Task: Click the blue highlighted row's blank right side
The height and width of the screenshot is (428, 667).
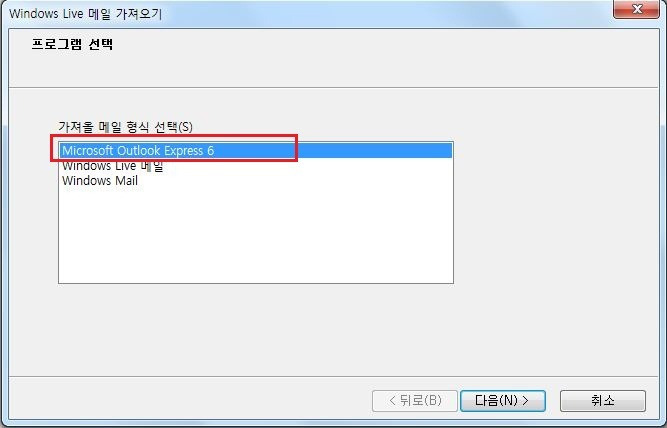Action: click(374, 151)
